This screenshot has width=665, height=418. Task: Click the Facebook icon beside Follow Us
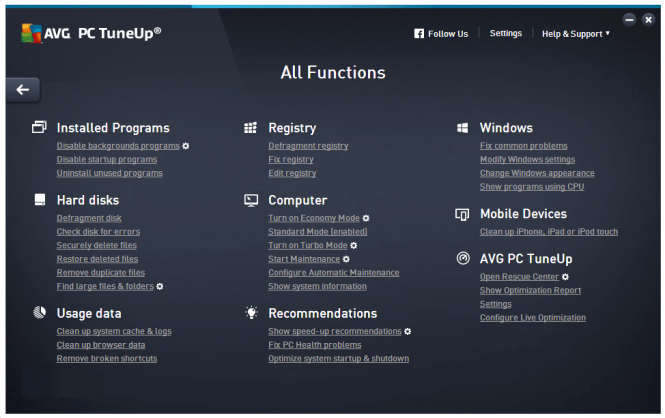[x=419, y=34]
